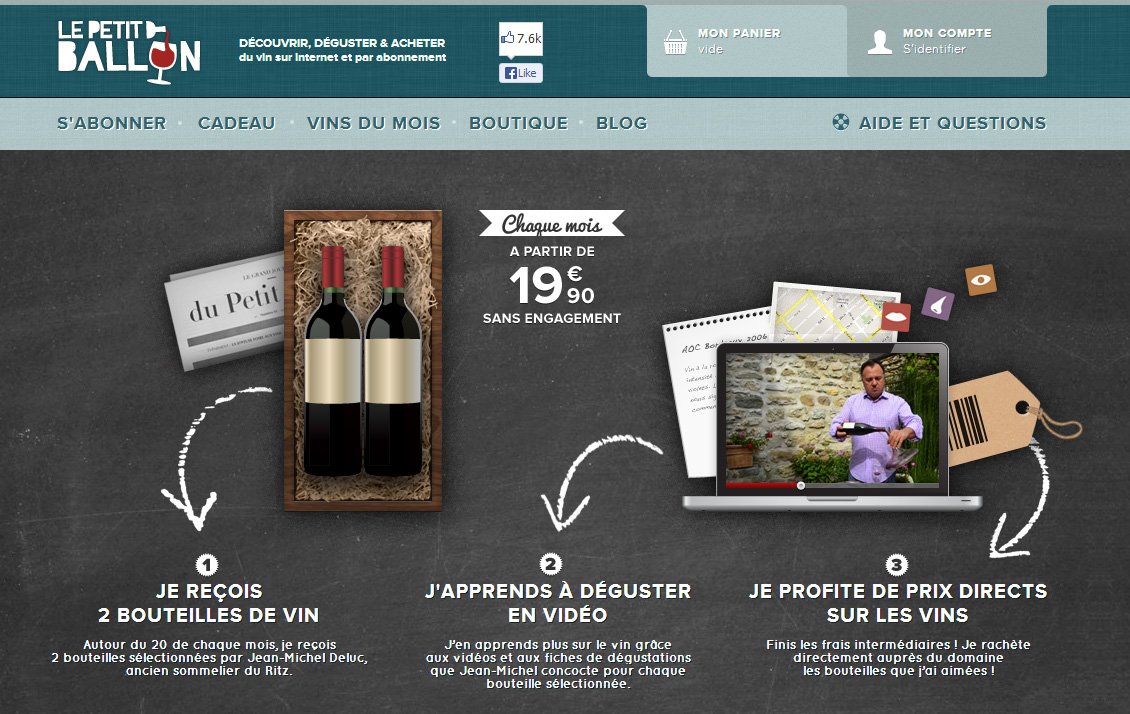Click the shopping basket icon
This screenshot has height=714, width=1130.
pyautogui.click(x=675, y=42)
